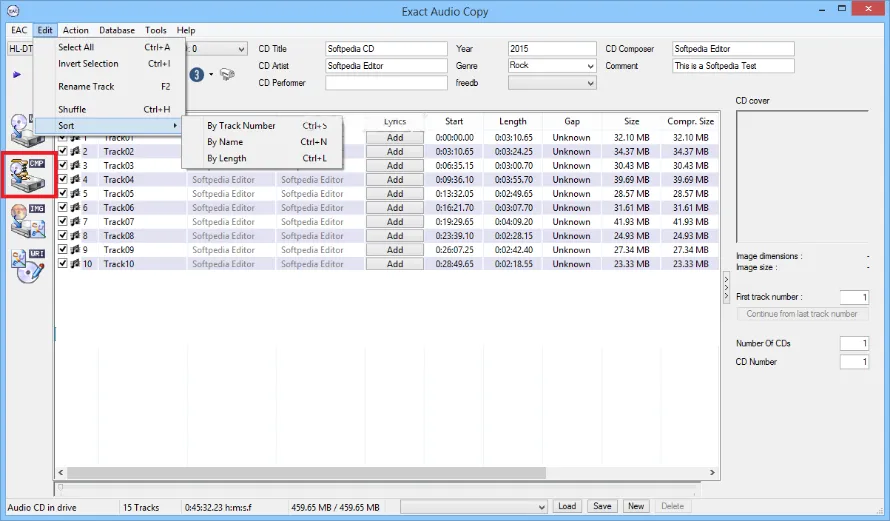Screen dimensions: 890x521
Task: Click the Save button
Action: [x=602, y=506]
